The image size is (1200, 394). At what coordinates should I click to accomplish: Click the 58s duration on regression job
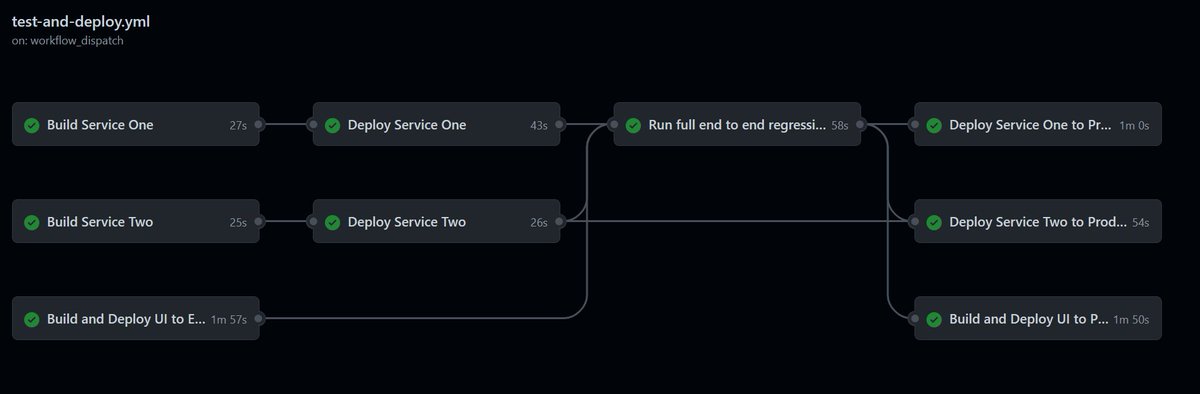(x=840, y=125)
